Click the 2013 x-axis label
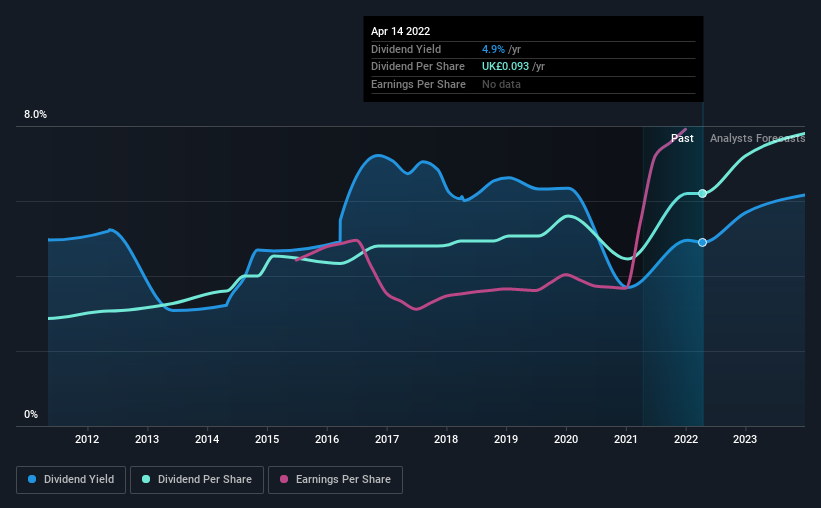Viewport: 821px width, 508px height. (x=147, y=439)
